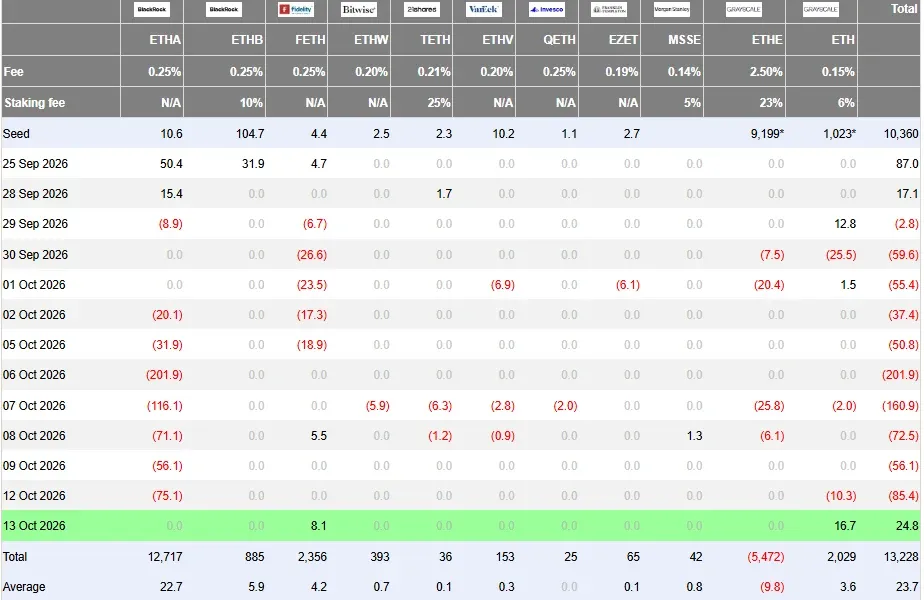Click the BlackRock logo above ETHA
The image size is (924, 600).
click(152, 9)
